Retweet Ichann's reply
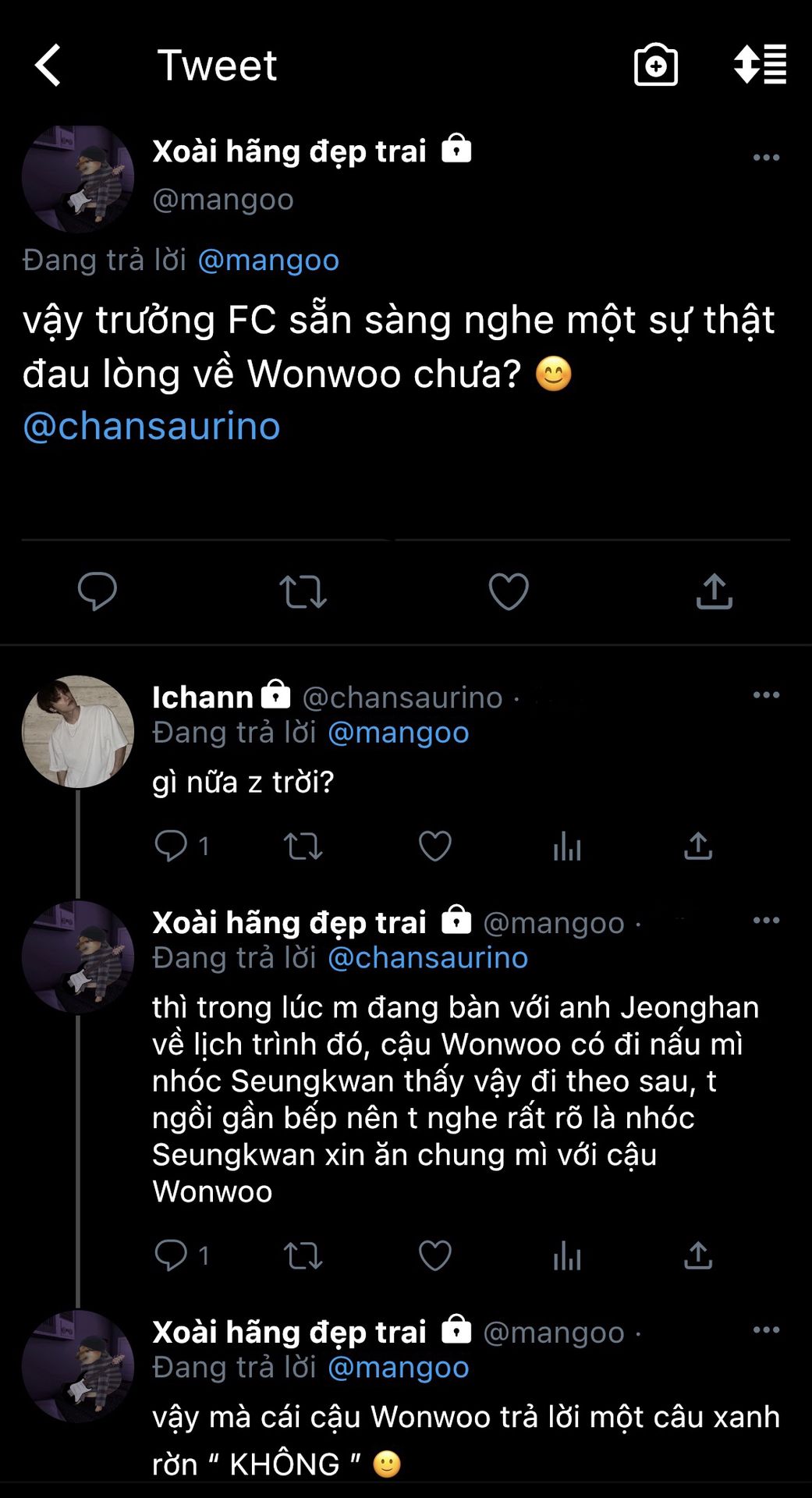 303,846
